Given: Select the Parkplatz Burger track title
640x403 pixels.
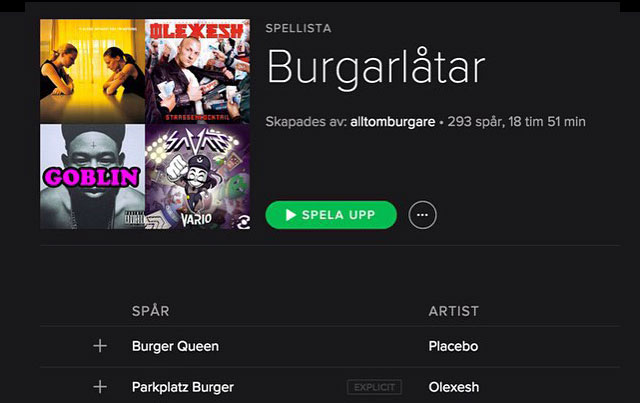Looking at the screenshot, I should (183, 387).
